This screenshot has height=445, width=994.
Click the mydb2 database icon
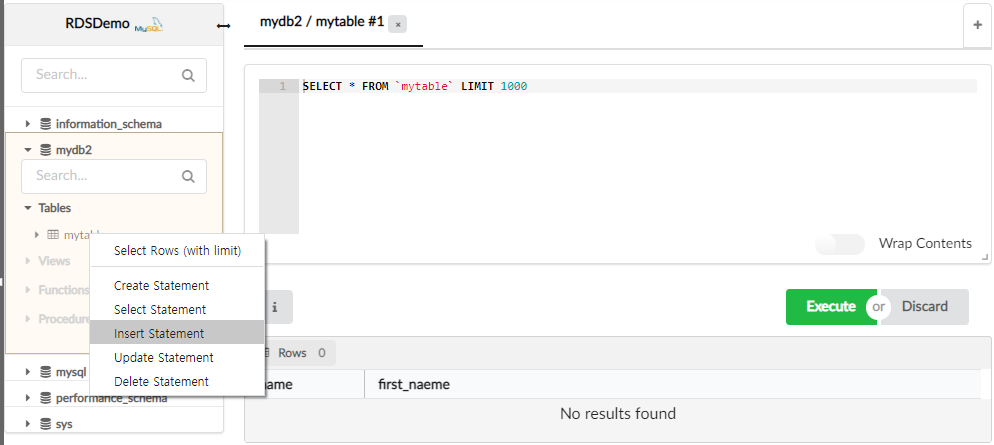[45, 150]
